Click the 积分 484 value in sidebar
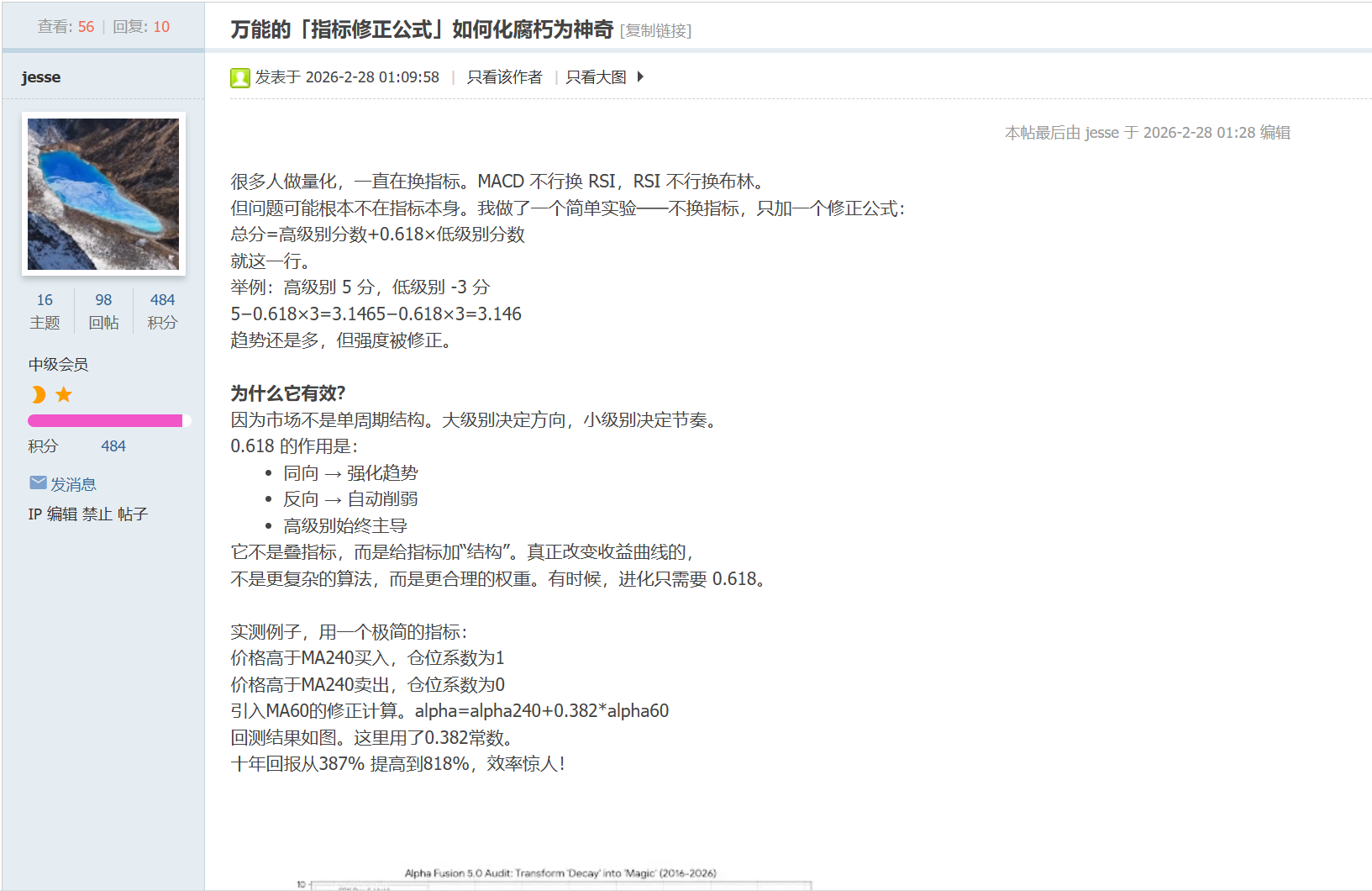Screen dimensions: 1372x891 pyautogui.click(x=113, y=446)
